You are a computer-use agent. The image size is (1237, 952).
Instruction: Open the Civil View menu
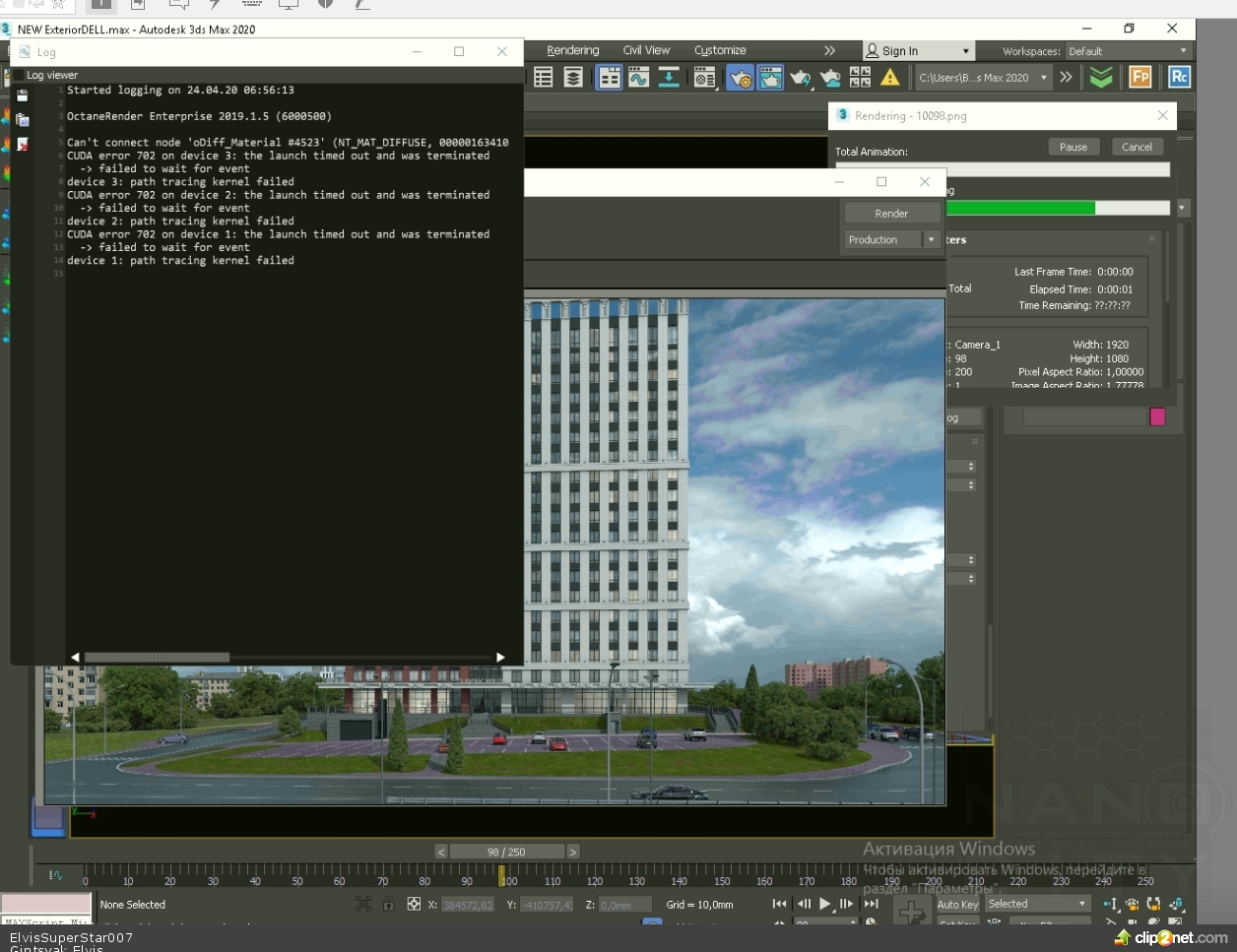(x=646, y=50)
